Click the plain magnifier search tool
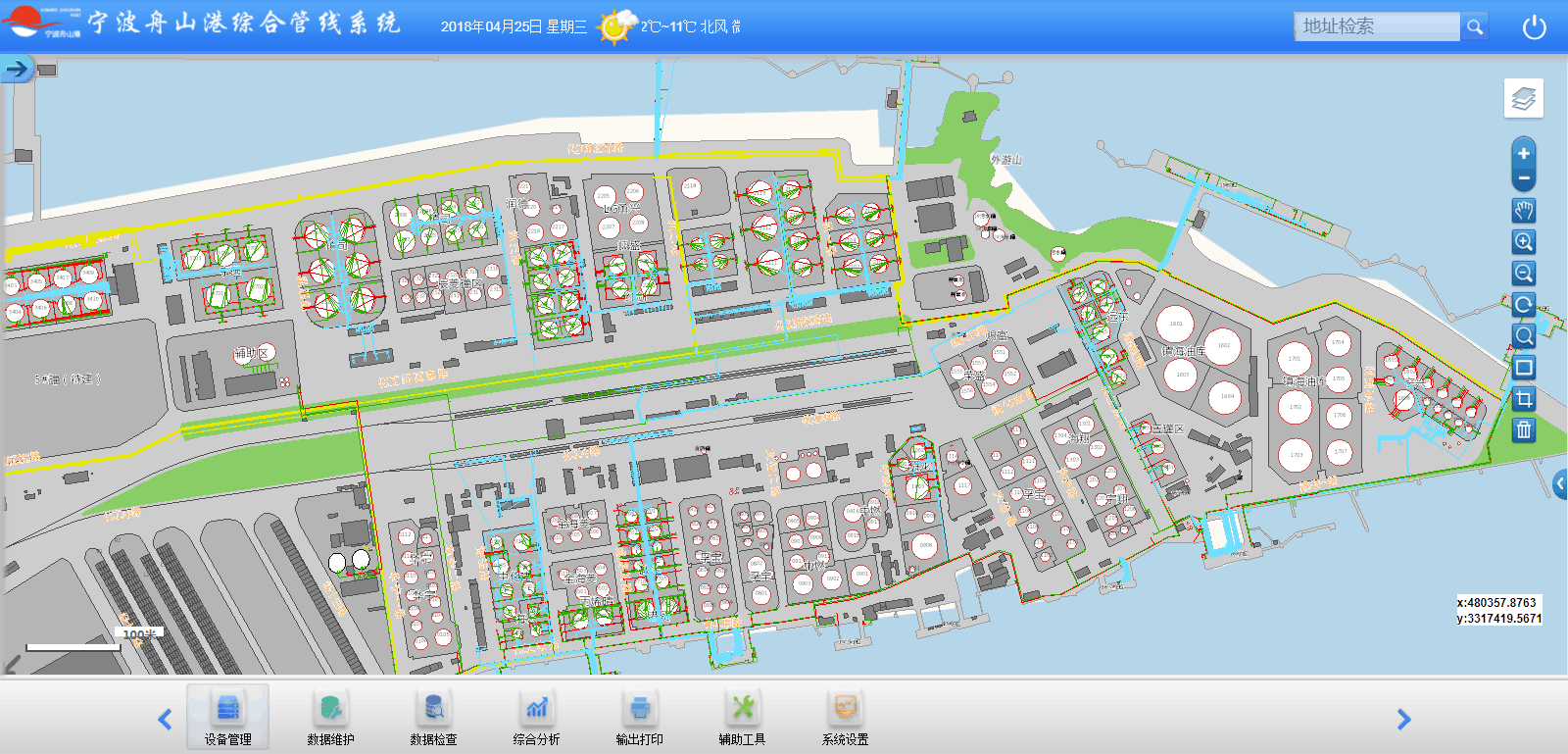 pyautogui.click(x=1523, y=336)
